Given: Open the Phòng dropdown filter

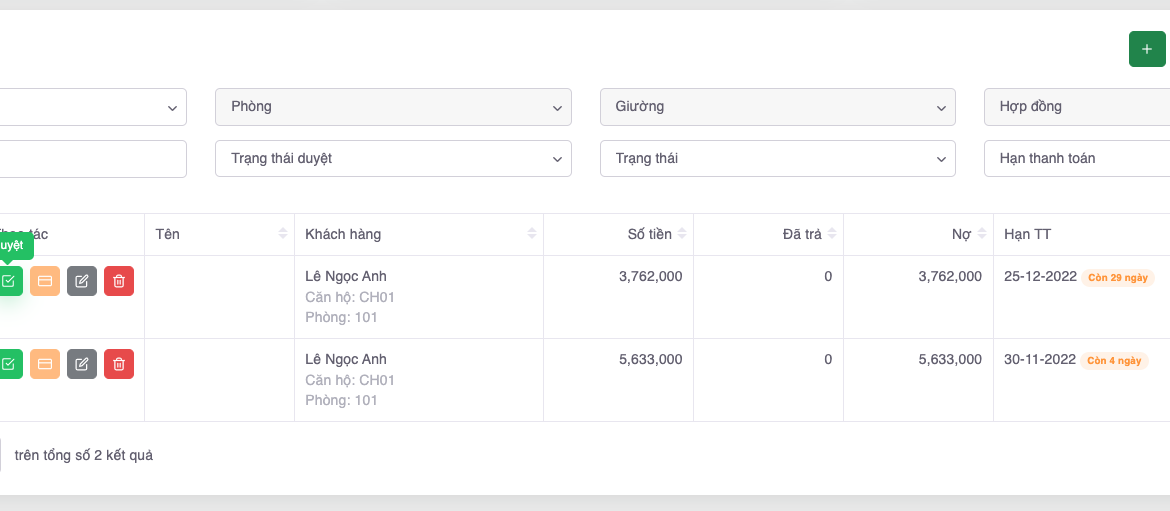Looking at the screenshot, I should (x=393, y=107).
